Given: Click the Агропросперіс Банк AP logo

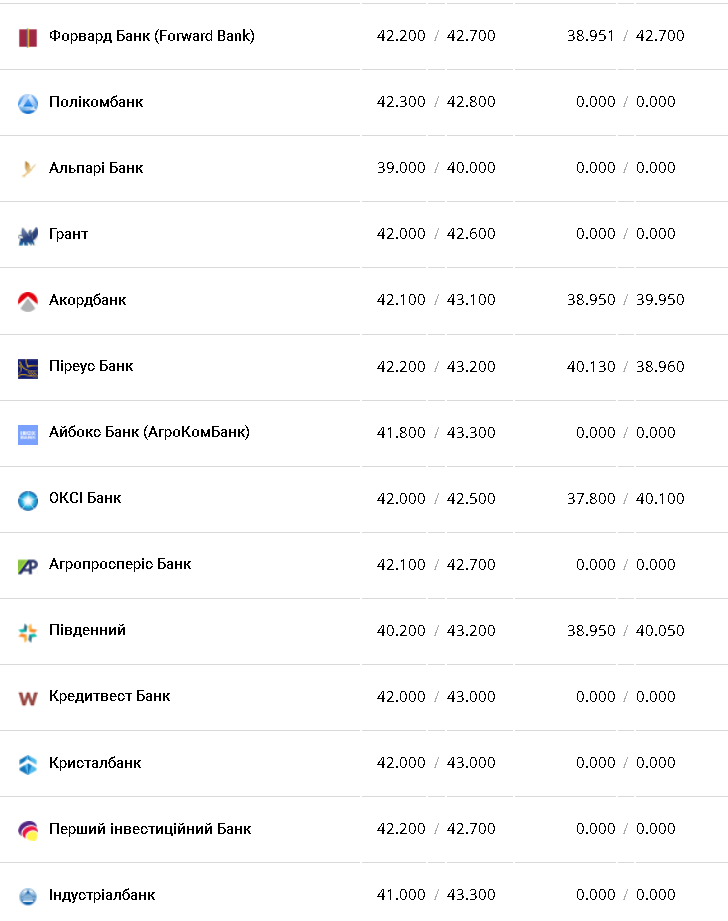Looking at the screenshot, I should click(28, 565).
